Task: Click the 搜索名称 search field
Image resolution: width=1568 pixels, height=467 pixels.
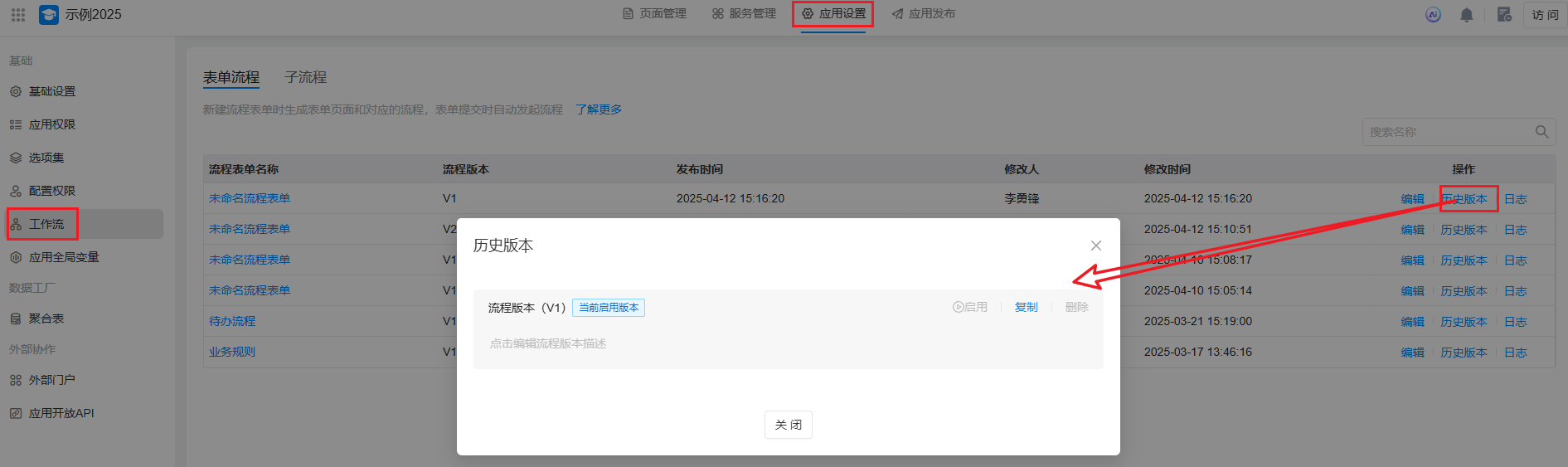Action: pyautogui.click(x=1447, y=132)
